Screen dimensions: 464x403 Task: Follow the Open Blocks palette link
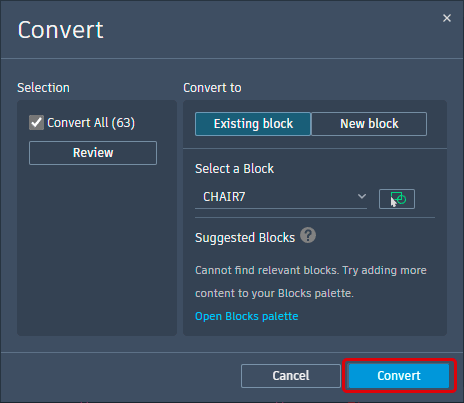click(246, 316)
